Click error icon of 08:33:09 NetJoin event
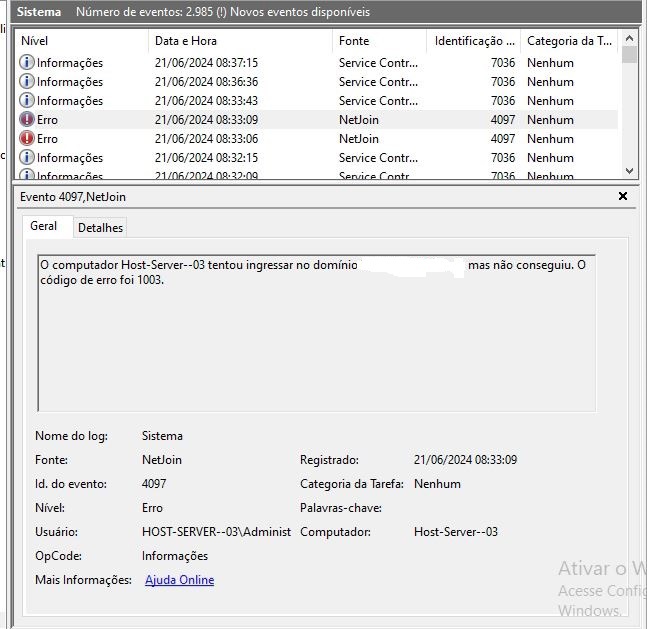Viewport: 647px width, 629px height. (27, 120)
